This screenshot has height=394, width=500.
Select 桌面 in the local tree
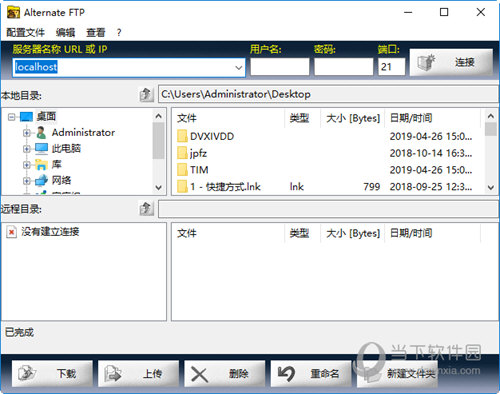(x=46, y=117)
